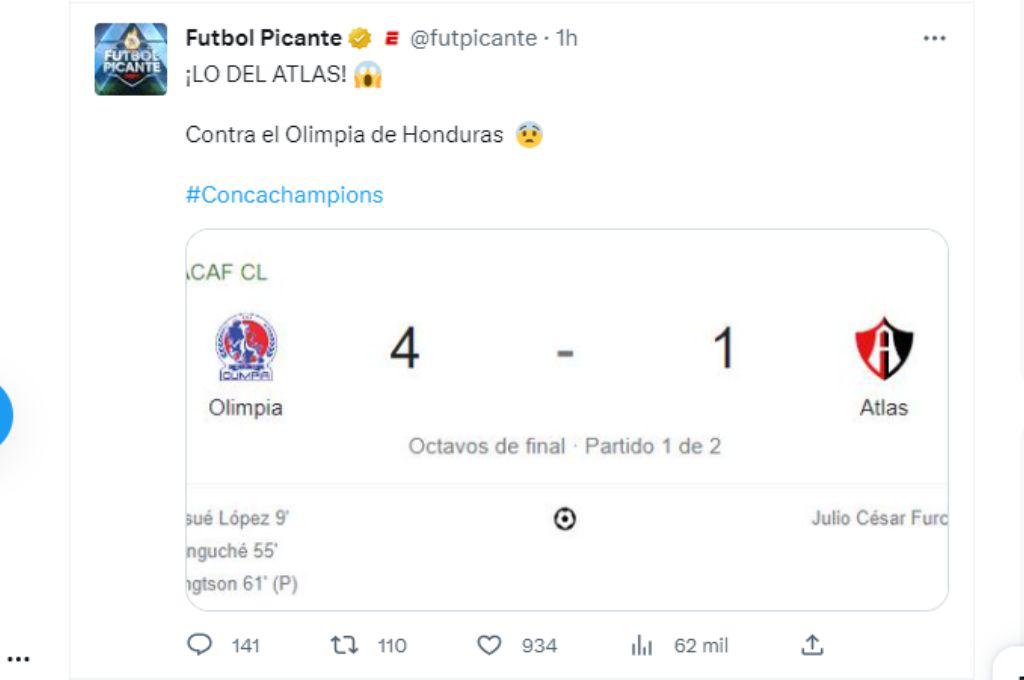The width and height of the screenshot is (1024, 680).
Task: Open the #Concachampions hashtag page
Action: tap(283, 195)
